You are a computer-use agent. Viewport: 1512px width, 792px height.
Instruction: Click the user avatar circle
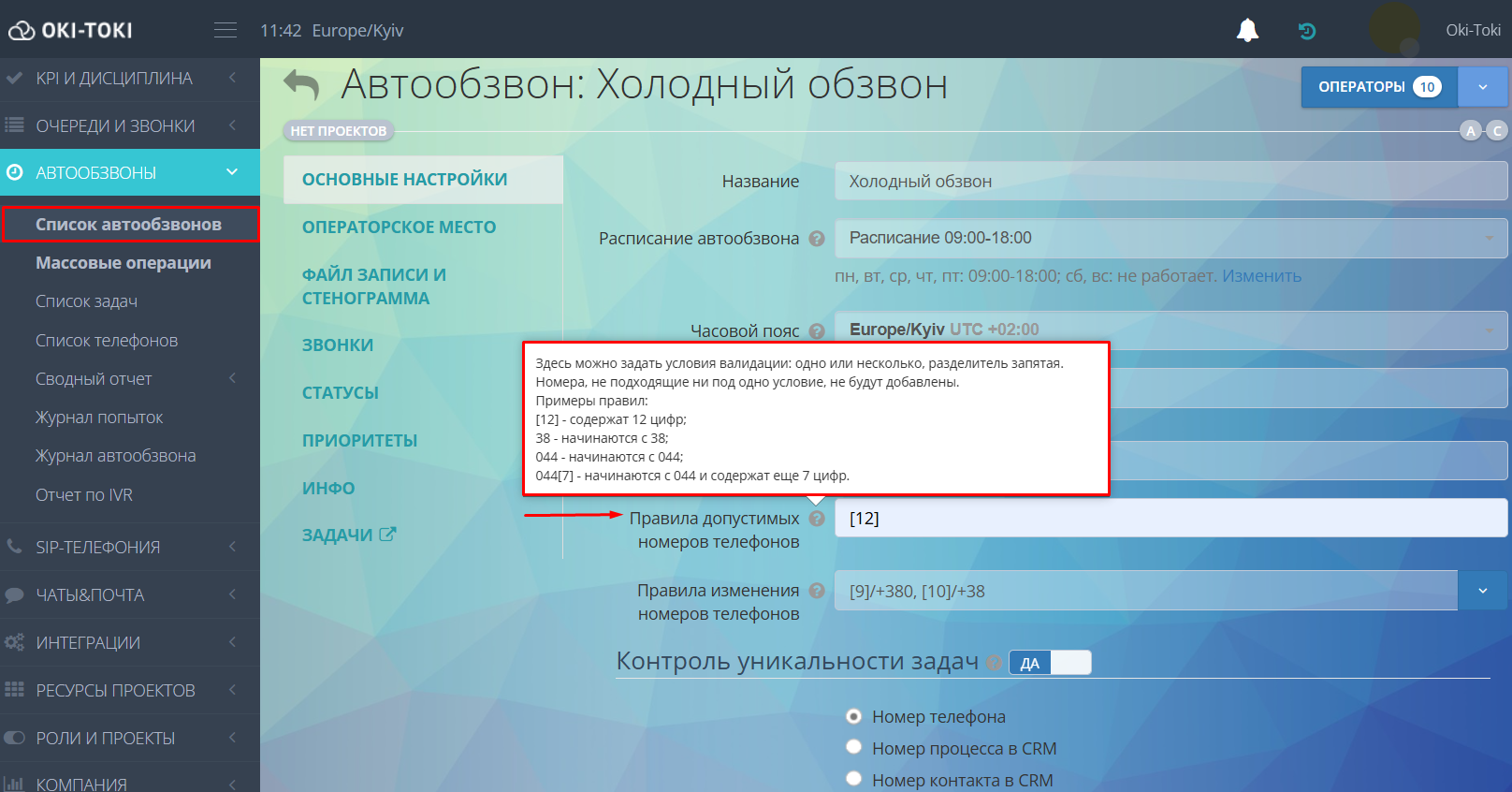click(x=1394, y=29)
